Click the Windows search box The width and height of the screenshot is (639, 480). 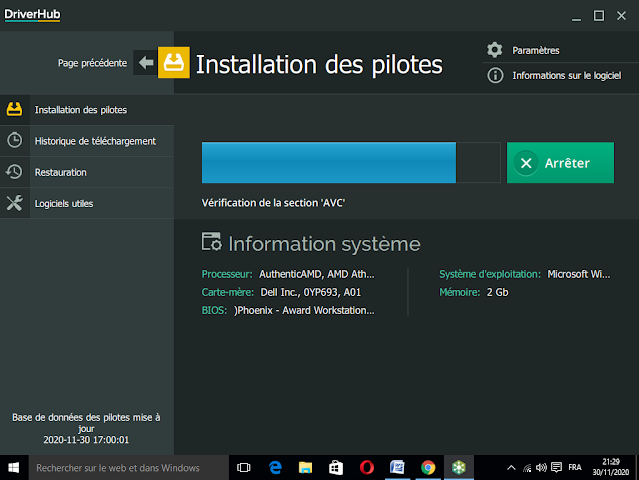[128, 467]
